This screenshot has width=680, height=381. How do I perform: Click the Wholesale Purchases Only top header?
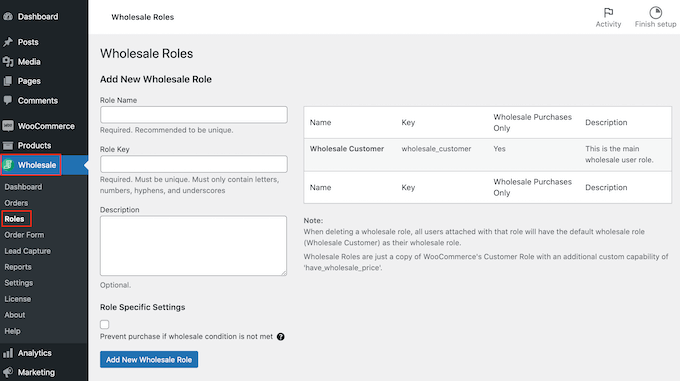coord(533,123)
